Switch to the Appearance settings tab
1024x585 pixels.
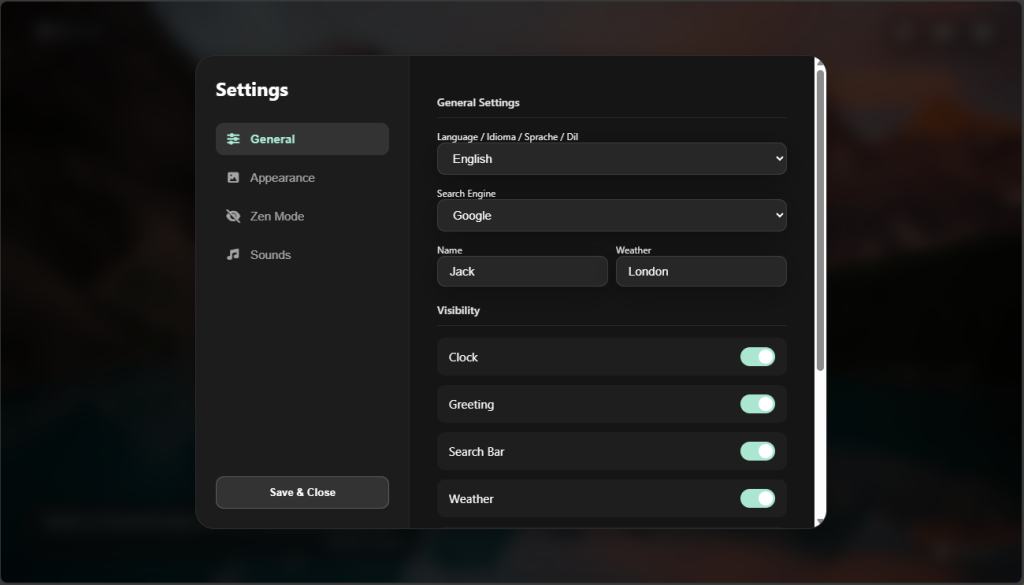coord(282,178)
